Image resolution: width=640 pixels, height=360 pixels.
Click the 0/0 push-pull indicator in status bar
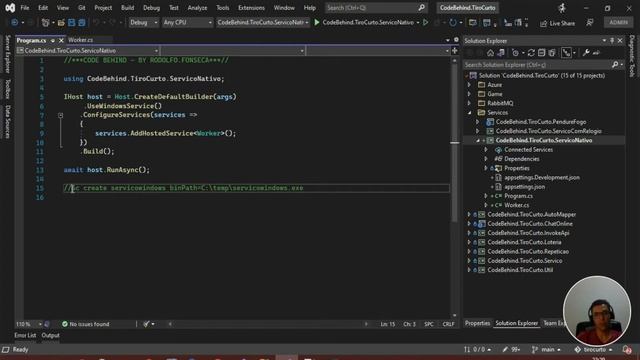pyautogui.click(x=477, y=349)
